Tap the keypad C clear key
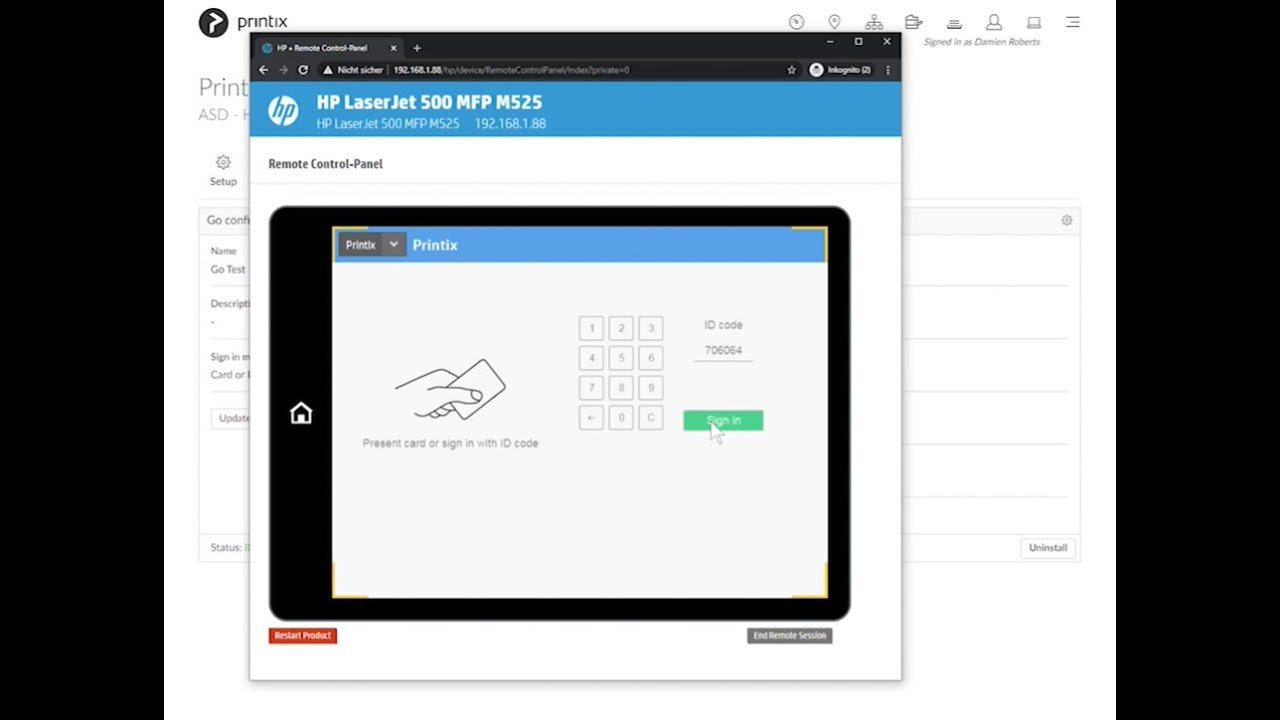This screenshot has height=720, width=1280. 651,418
